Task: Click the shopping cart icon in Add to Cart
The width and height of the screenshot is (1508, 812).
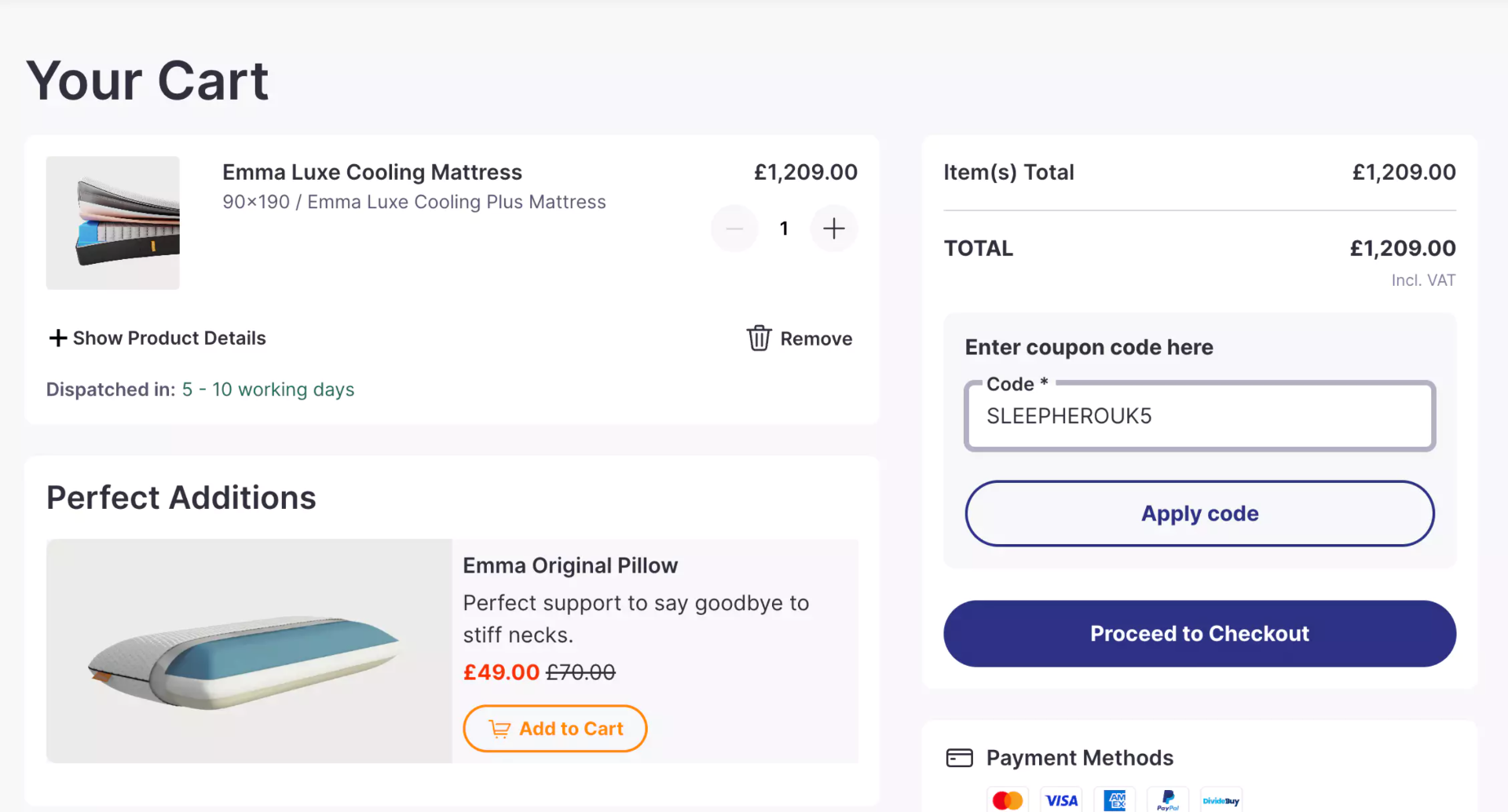Action: point(500,730)
